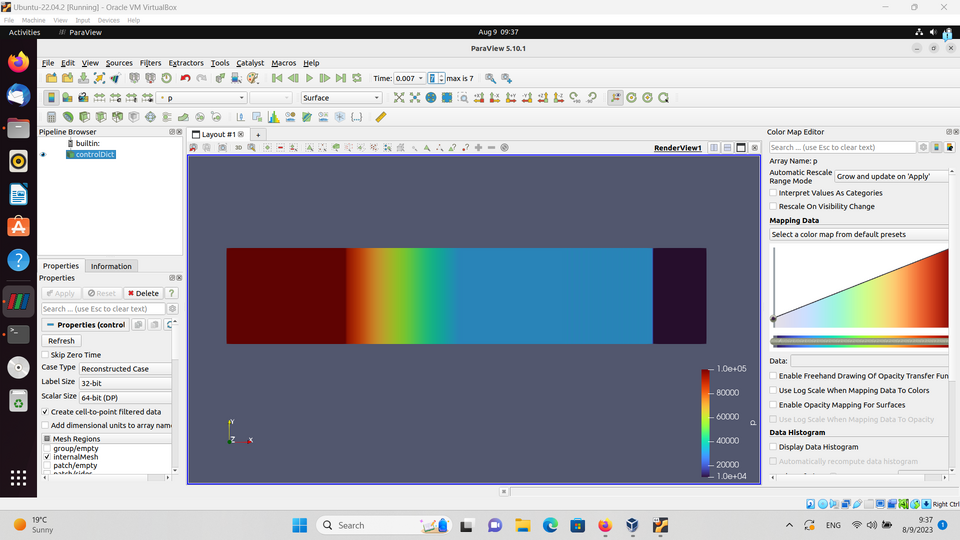Apply the Slice filter icon

101,117
